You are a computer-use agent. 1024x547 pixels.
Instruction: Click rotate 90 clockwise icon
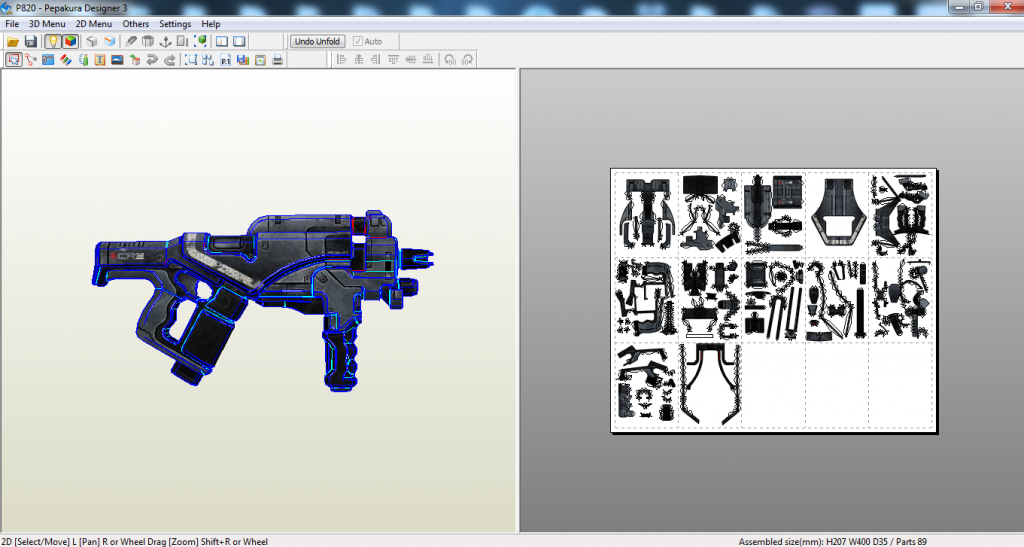(x=467, y=59)
